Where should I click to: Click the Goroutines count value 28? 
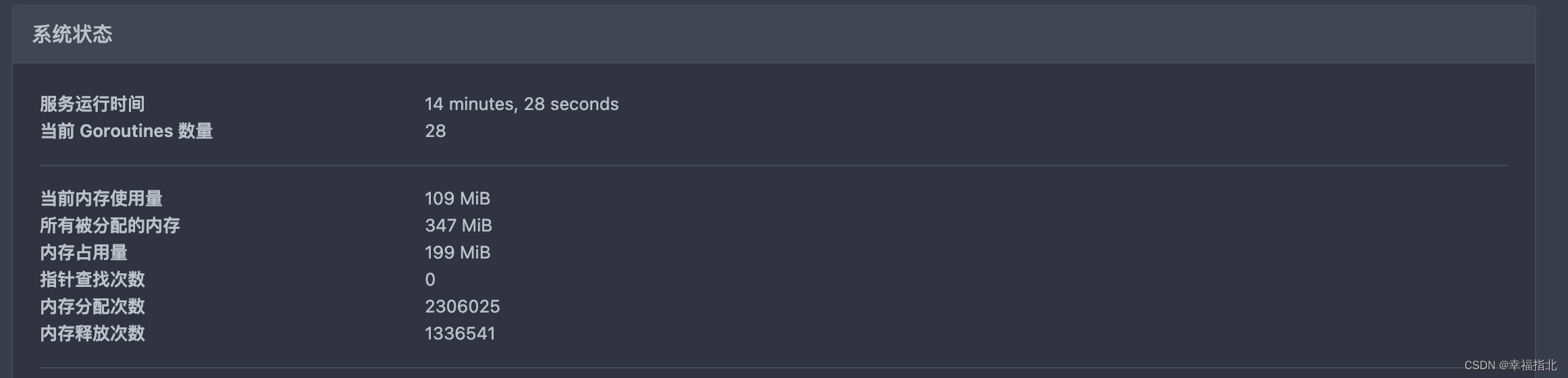click(x=436, y=131)
